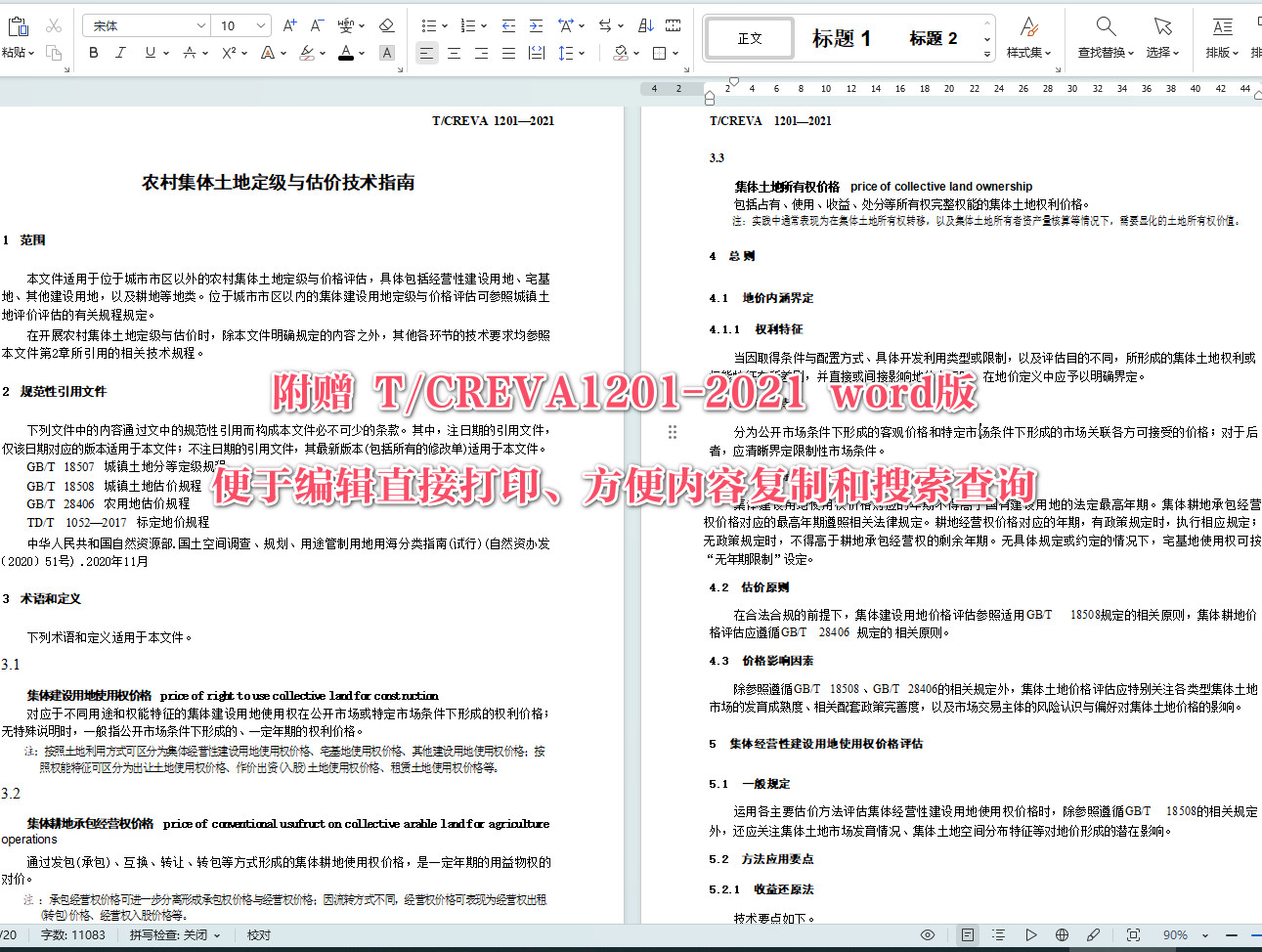Click the sort A-Z icon
Screen dimensions: 1262x952
(x=646, y=25)
